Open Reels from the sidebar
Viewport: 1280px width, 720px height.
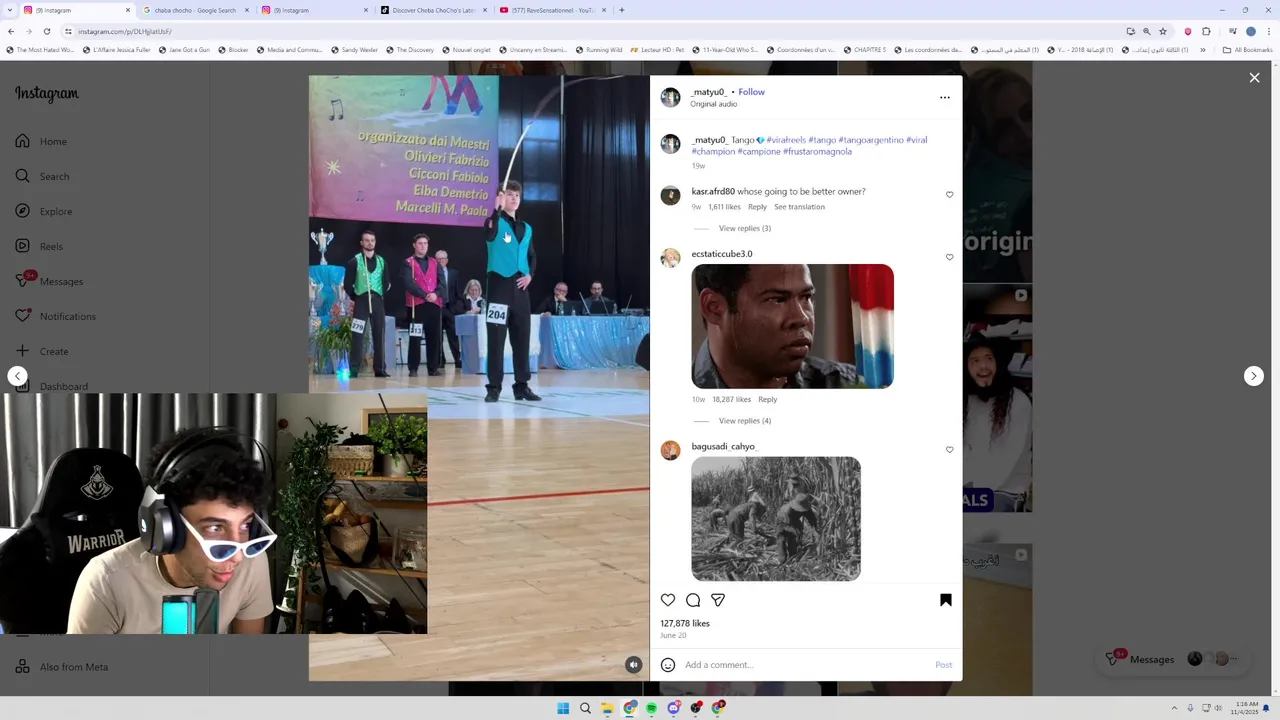38,246
